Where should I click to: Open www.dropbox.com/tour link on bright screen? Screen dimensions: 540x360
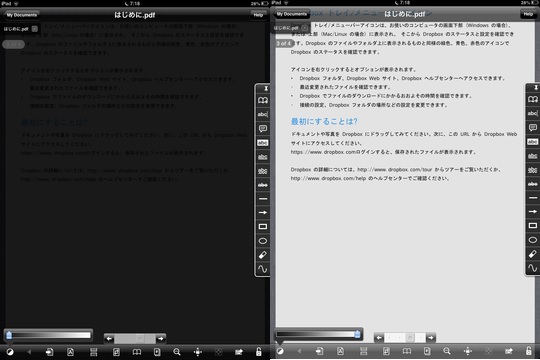tap(395, 169)
